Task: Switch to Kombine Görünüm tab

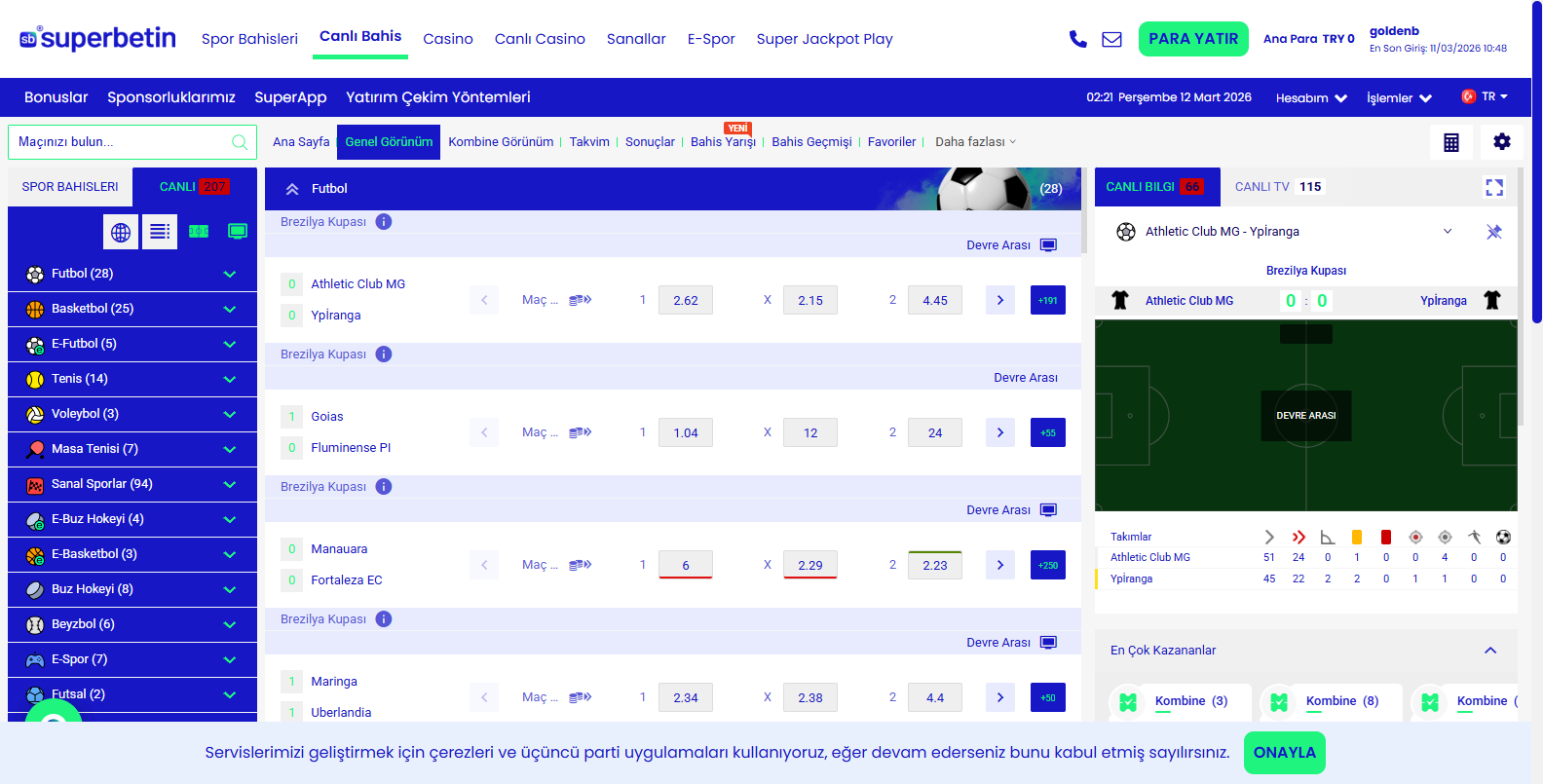Action: click(x=501, y=142)
